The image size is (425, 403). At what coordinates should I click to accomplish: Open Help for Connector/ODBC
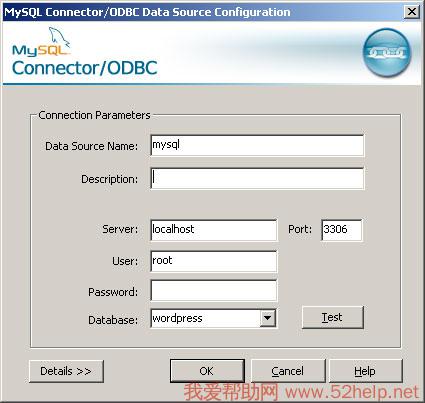(365, 371)
